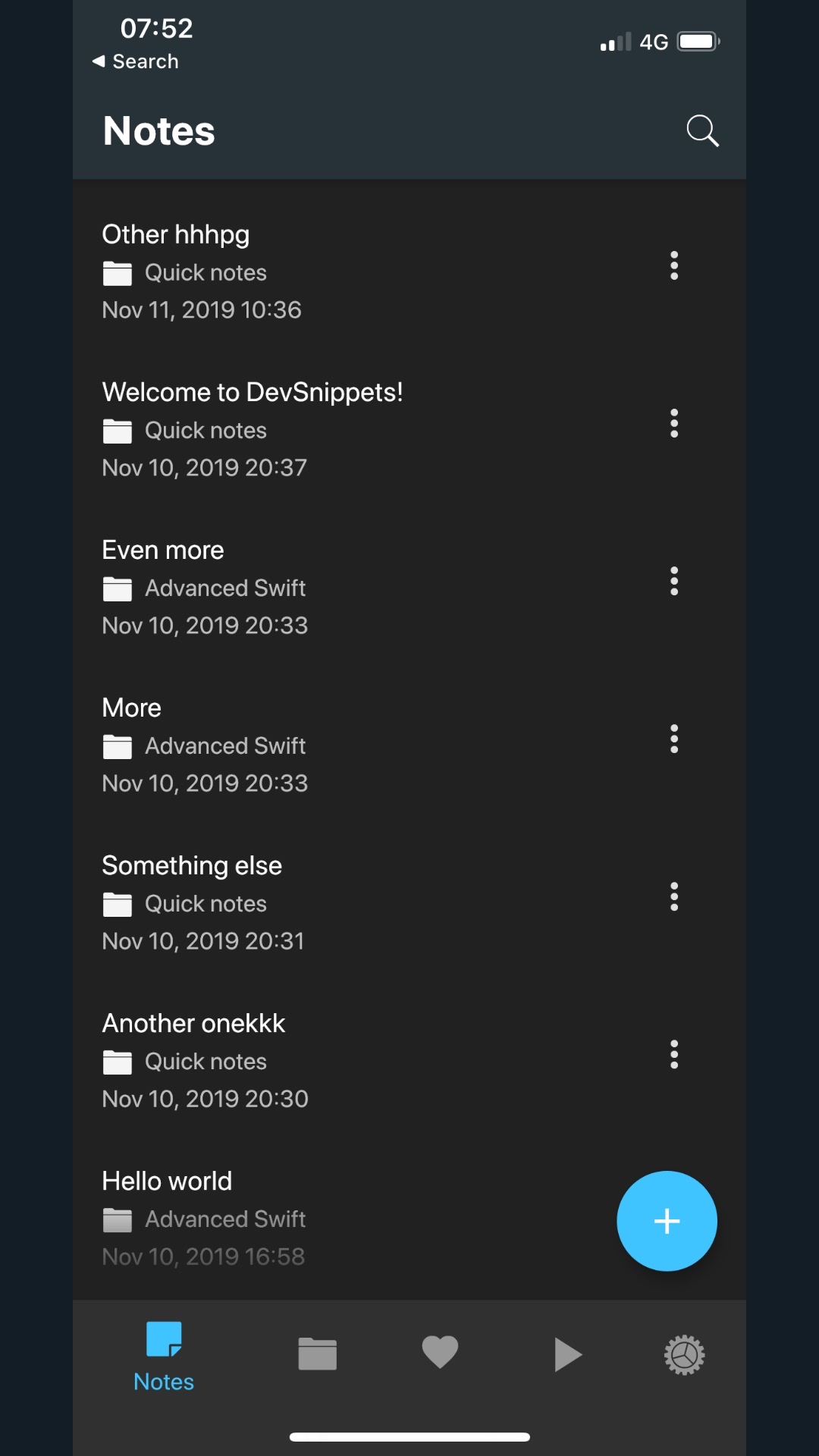
Task: Select the Notes tab
Action: (164, 1356)
